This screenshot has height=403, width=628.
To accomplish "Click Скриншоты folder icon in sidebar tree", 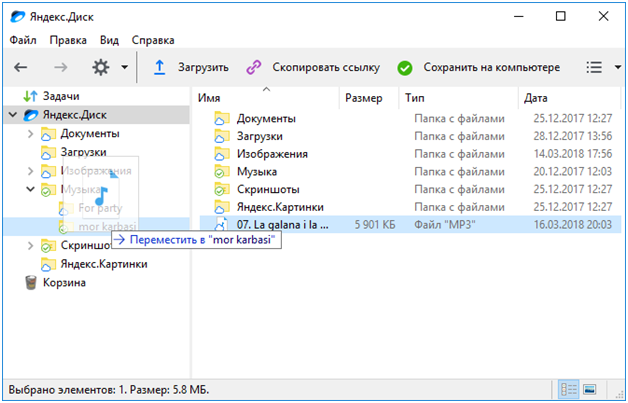I will pos(48,246).
